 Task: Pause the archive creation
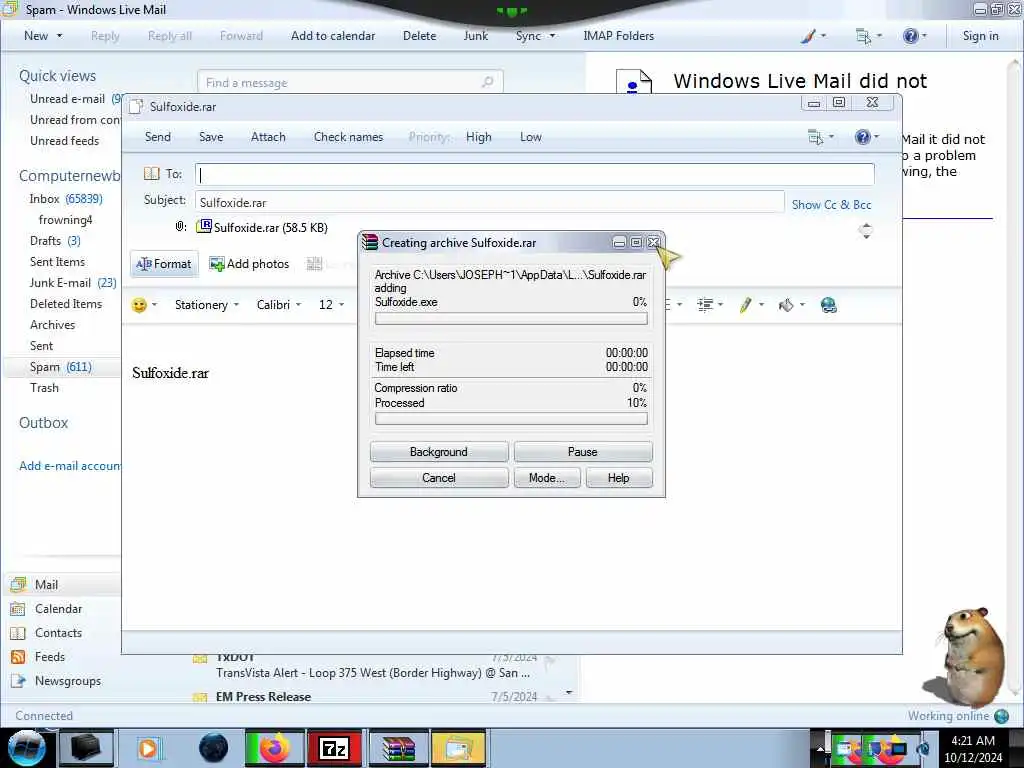click(583, 452)
